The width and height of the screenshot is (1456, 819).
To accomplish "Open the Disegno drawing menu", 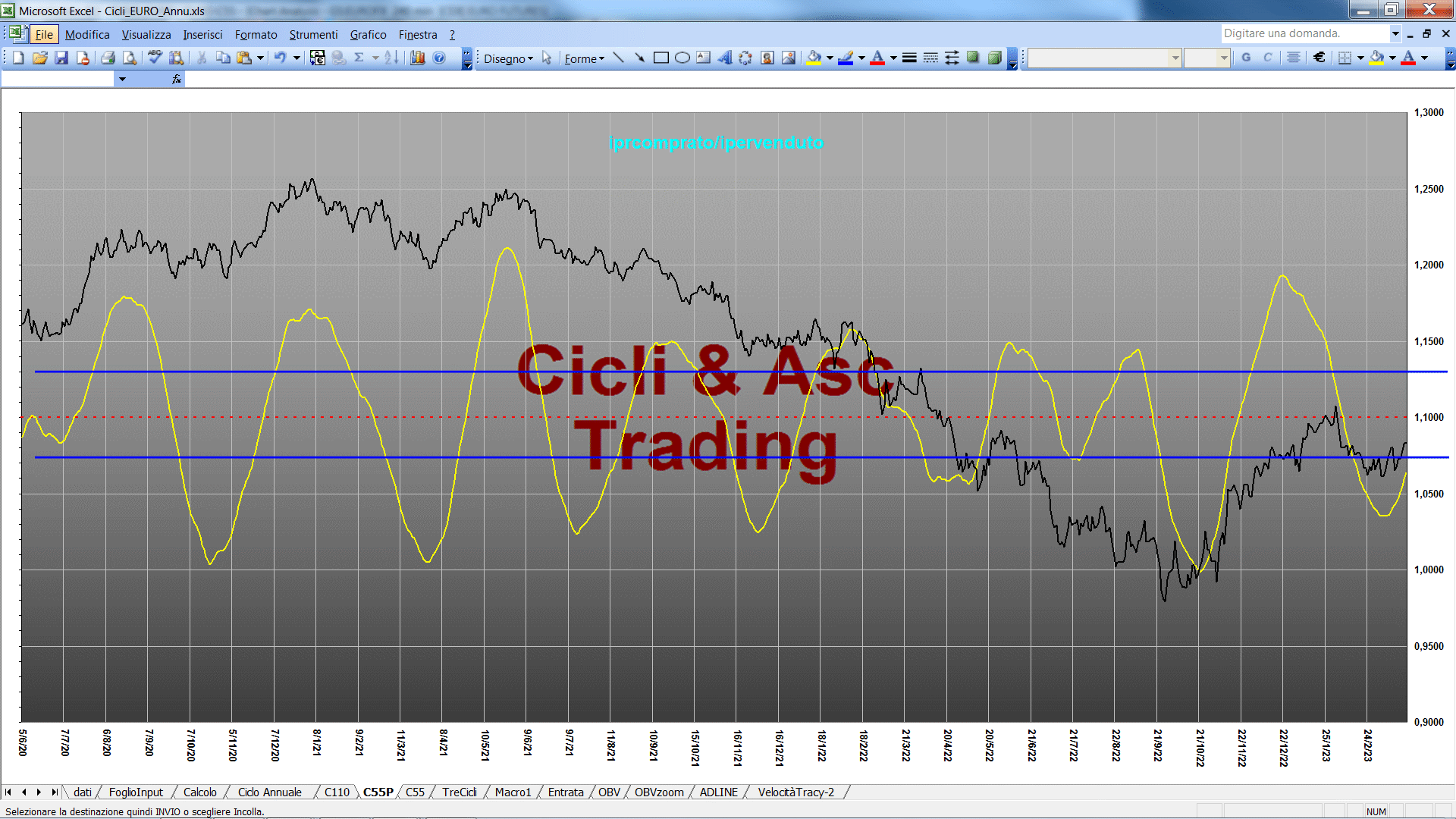I will click(508, 58).
